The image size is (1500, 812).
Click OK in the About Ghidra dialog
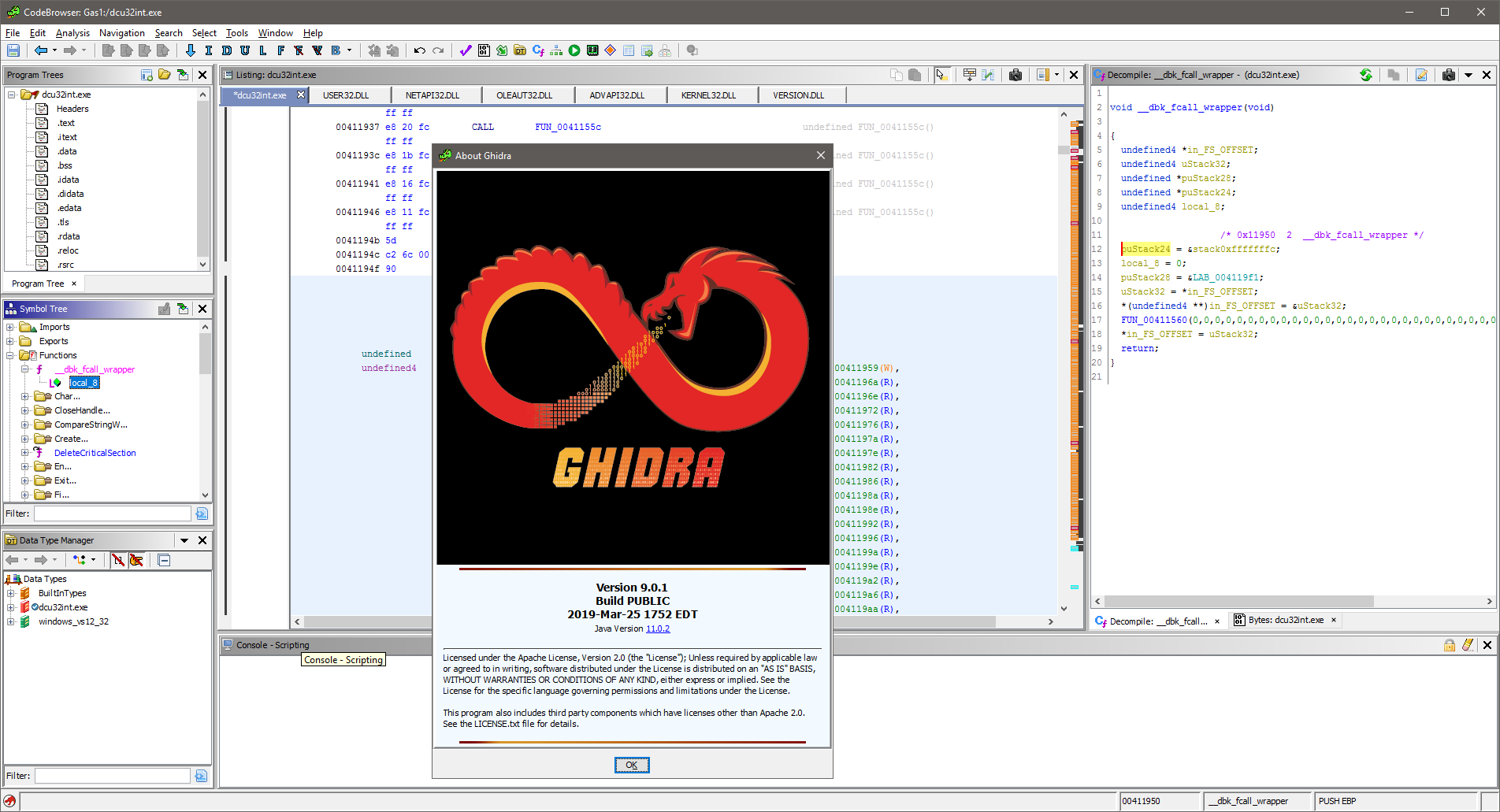[632, 765]
